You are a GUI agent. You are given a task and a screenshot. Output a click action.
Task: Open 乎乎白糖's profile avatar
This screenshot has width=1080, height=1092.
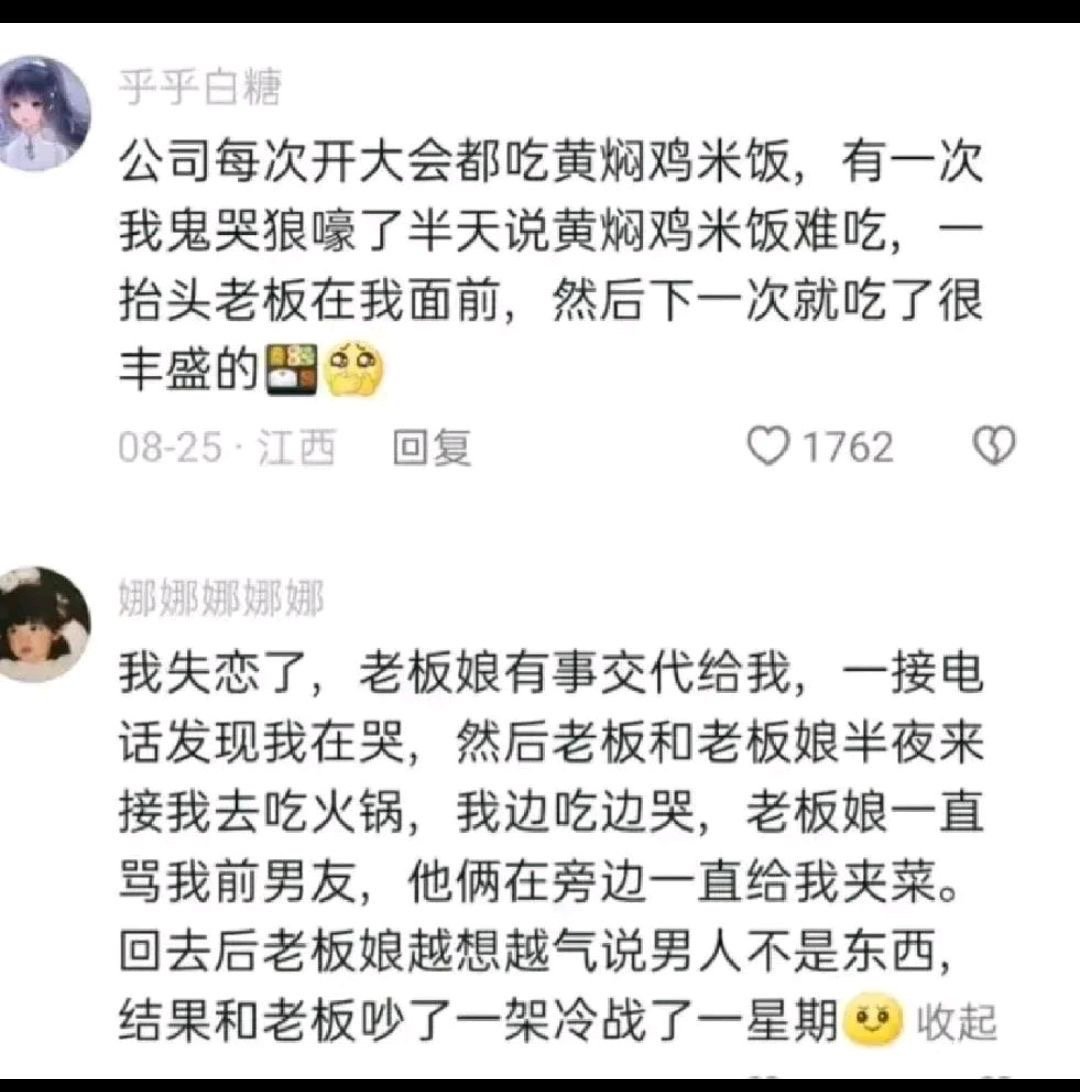pos(43,114)
